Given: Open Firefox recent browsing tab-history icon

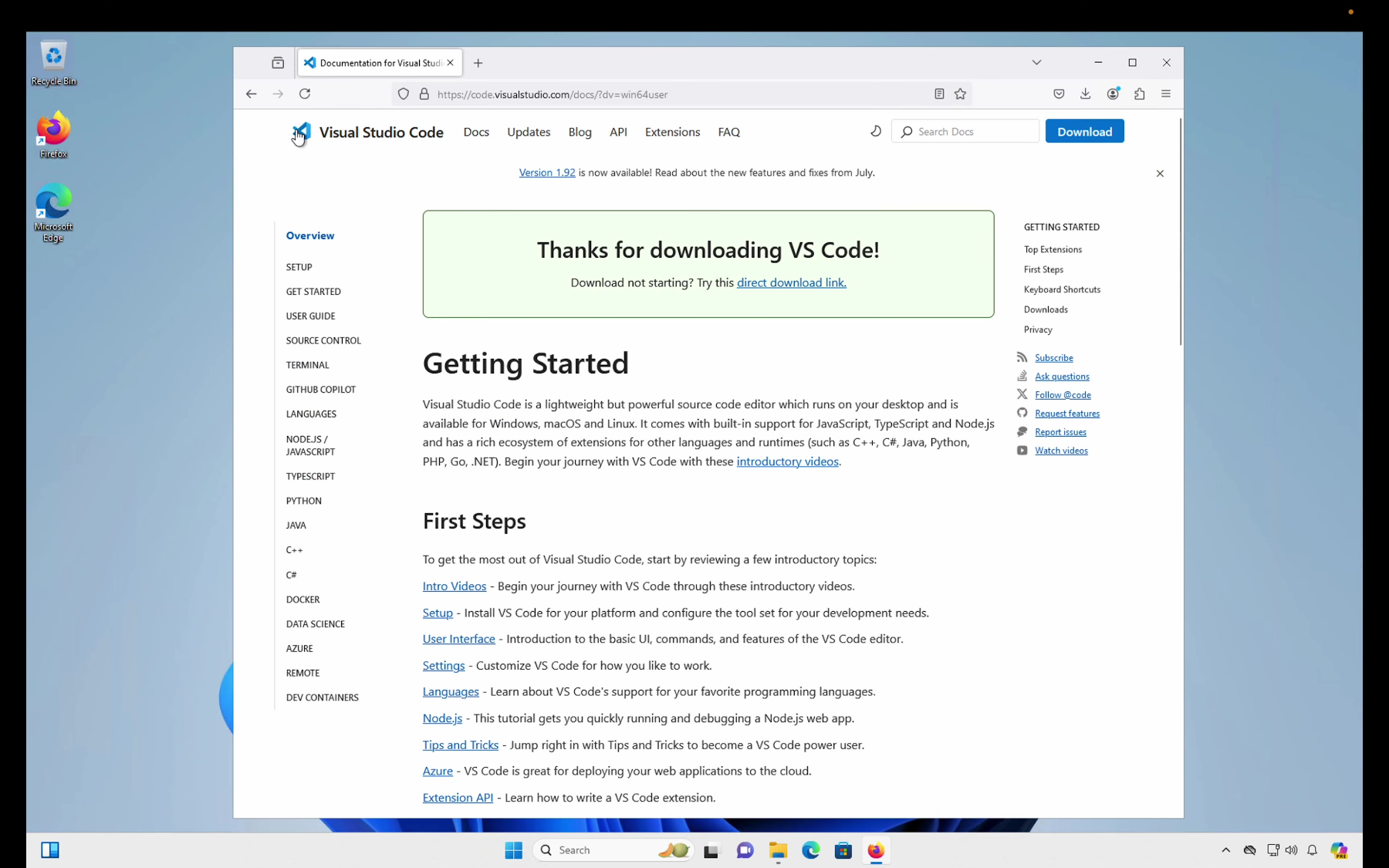Looking at the screenshot, I should tap(278, 62).
